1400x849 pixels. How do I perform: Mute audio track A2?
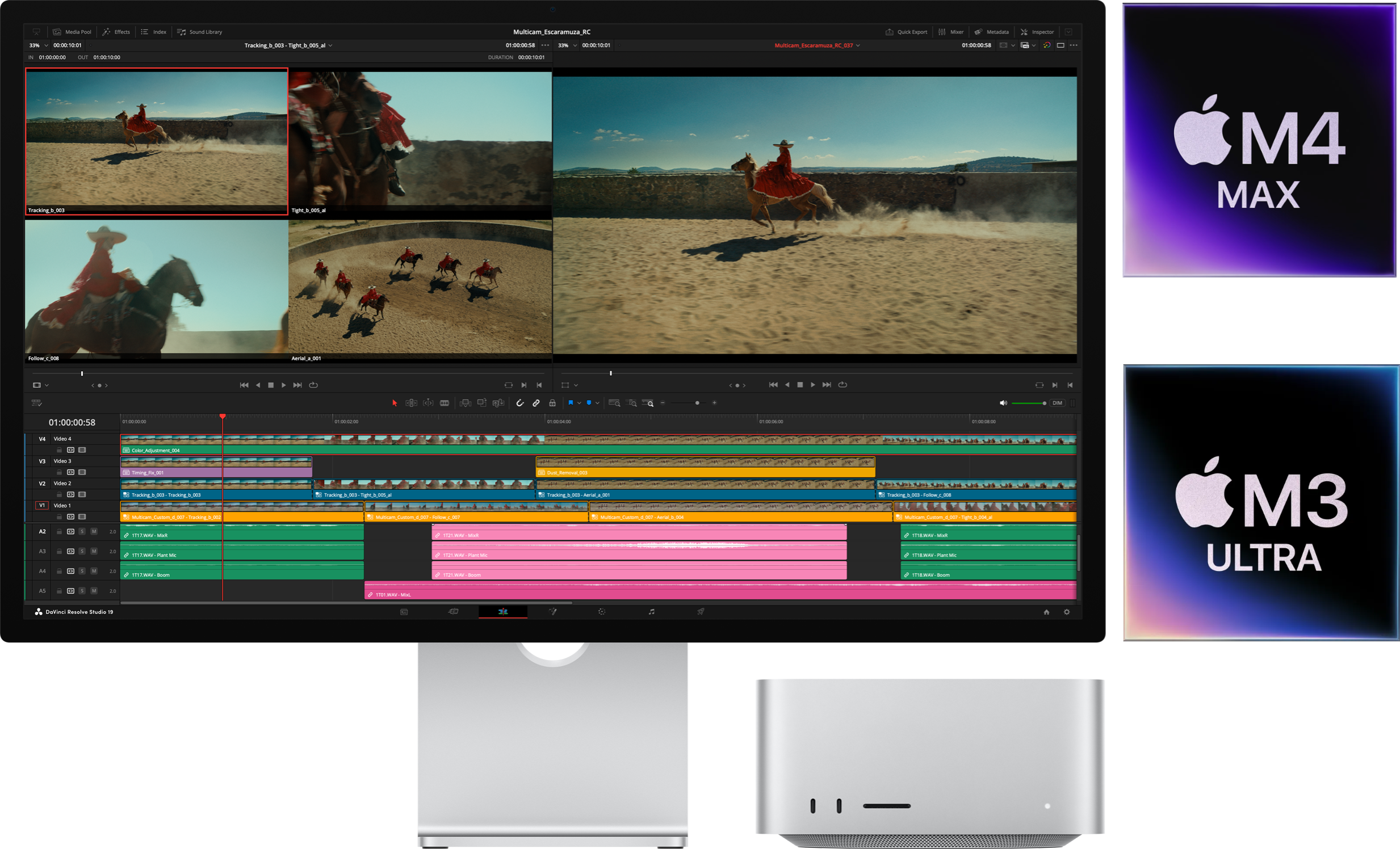pyautogui.click(x=94, y=532)
